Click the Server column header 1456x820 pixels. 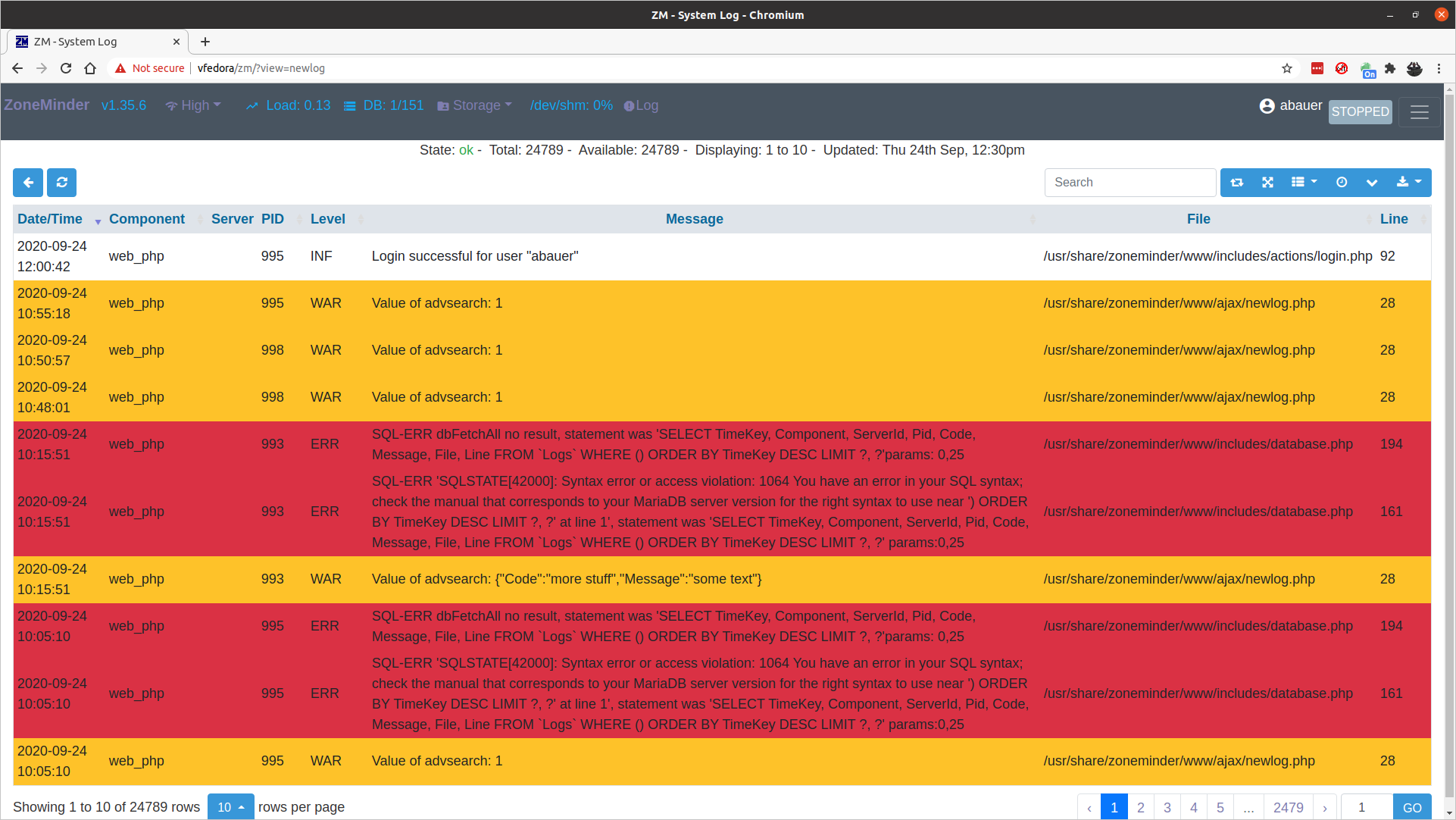[x=233, y=219]
